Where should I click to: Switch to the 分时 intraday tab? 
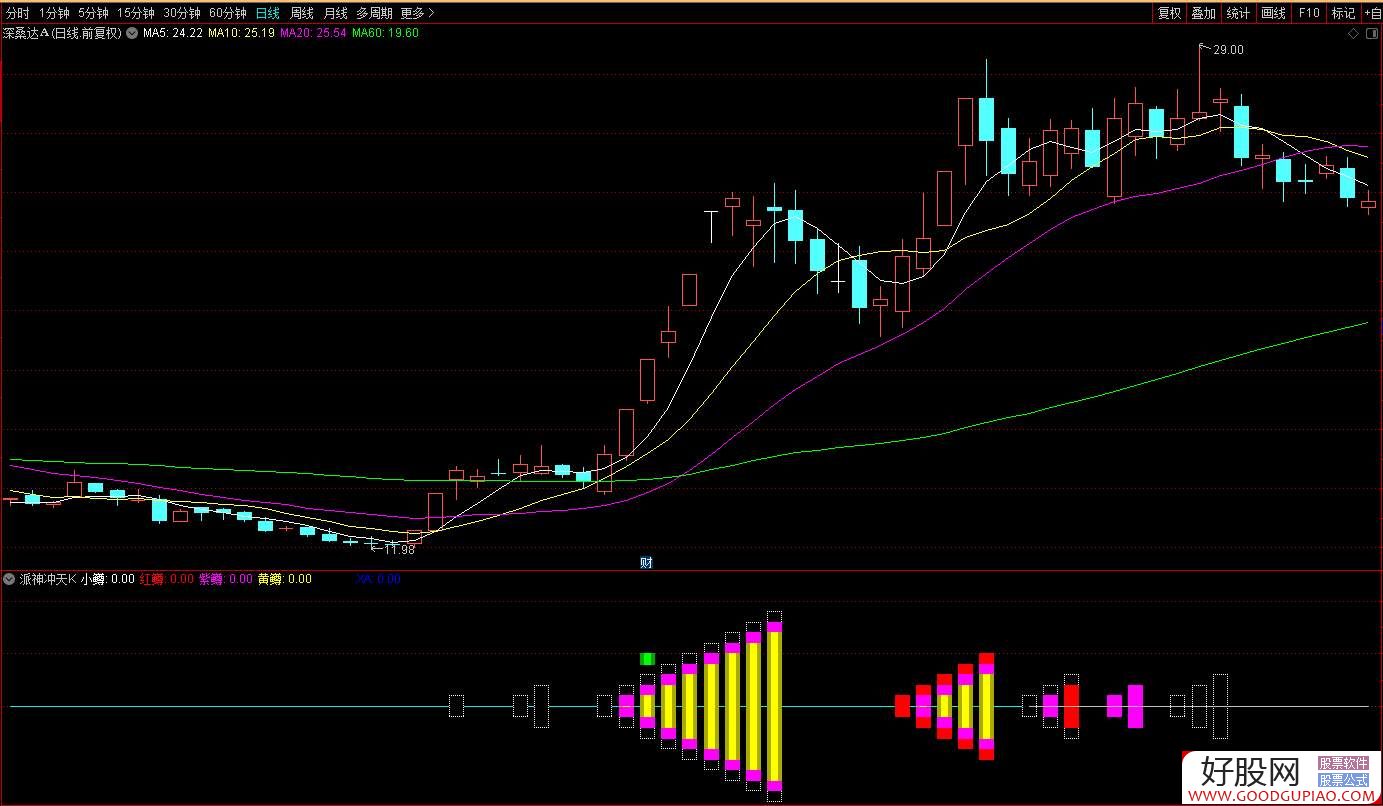point(17,13)
